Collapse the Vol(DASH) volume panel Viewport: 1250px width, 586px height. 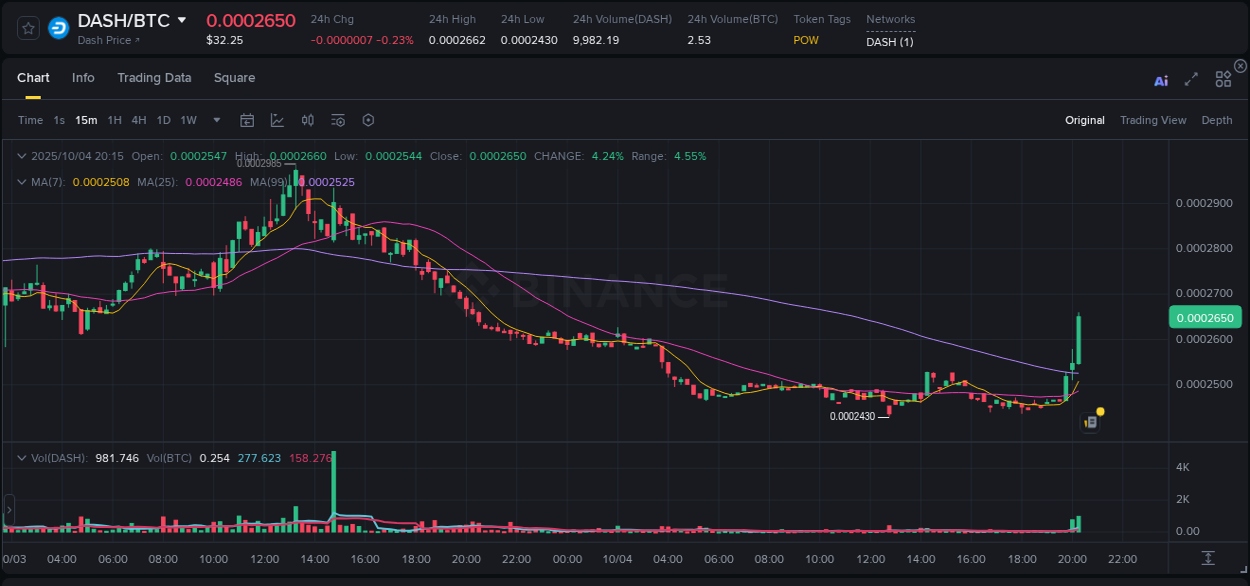pos(20,457)
